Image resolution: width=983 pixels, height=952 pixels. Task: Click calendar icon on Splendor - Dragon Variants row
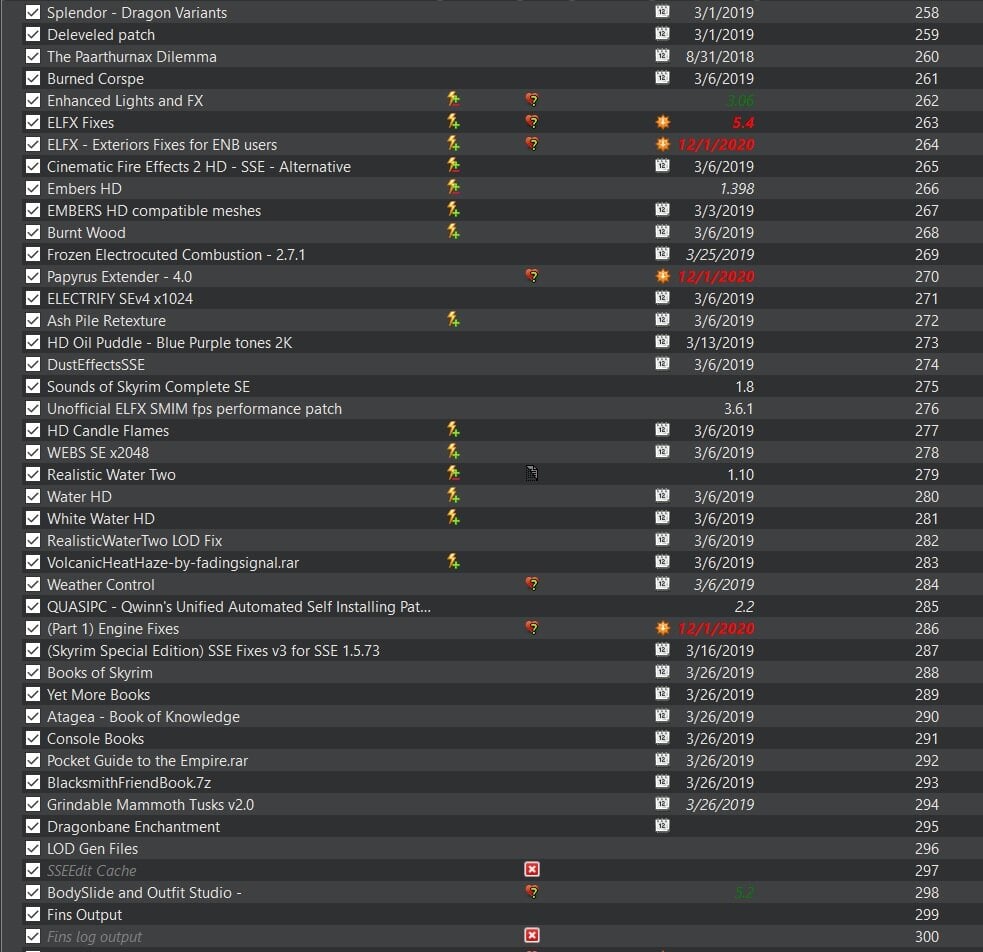click(662, 11)
